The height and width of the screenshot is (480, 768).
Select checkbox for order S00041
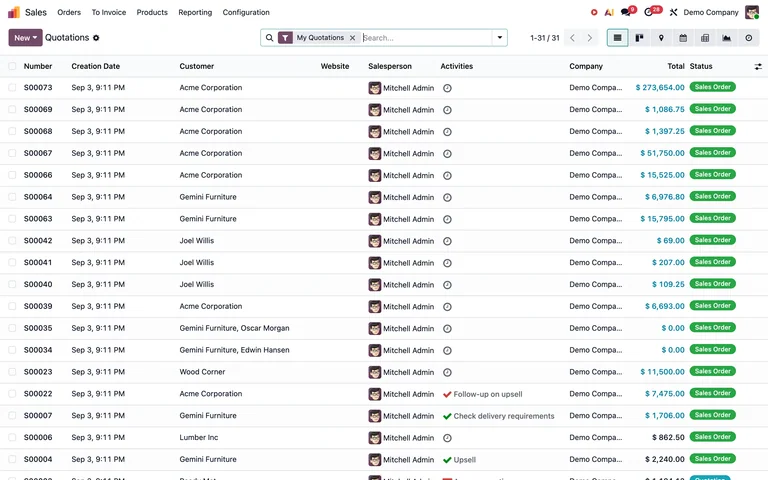click(x=12, y=263)
